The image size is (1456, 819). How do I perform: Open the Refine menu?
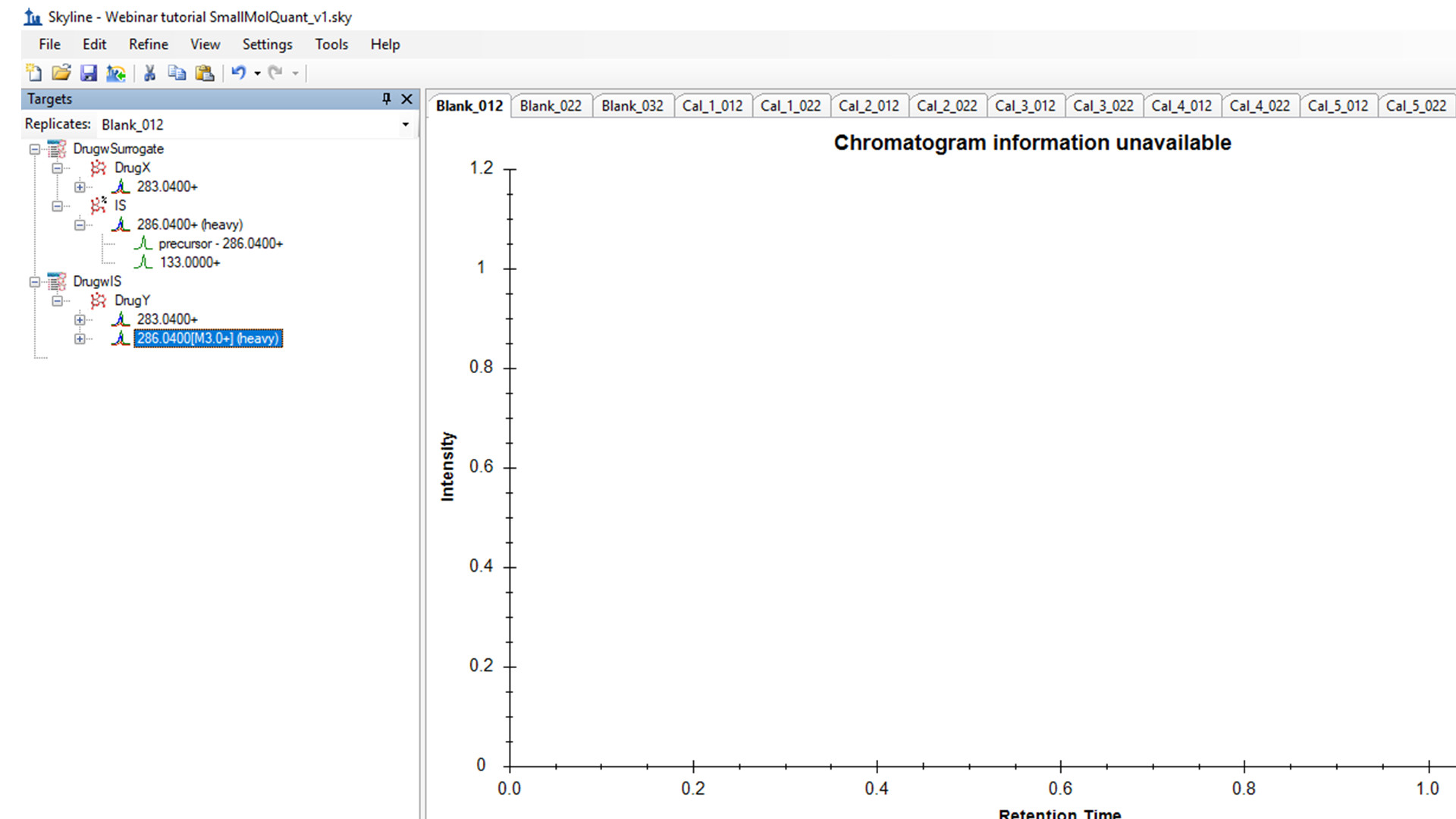point(148,44)
